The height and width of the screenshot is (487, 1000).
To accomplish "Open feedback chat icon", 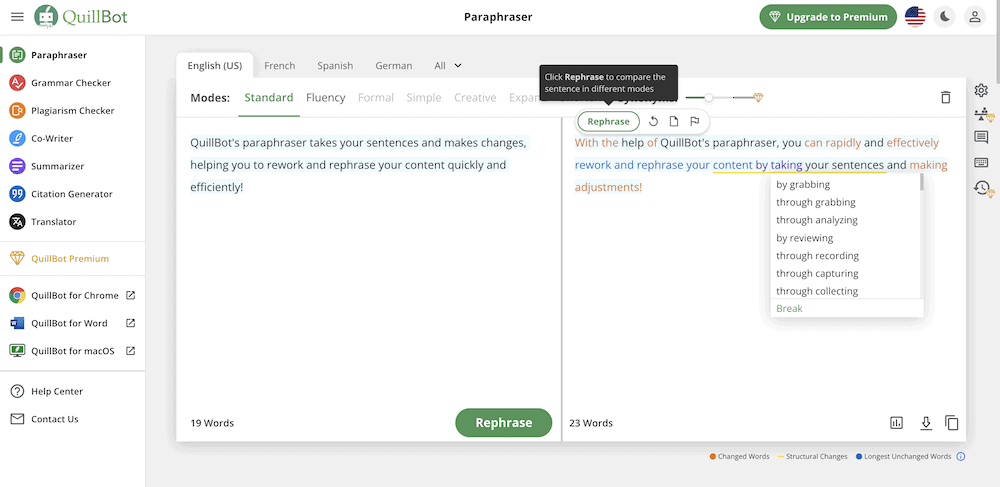I will coord(981,137).
